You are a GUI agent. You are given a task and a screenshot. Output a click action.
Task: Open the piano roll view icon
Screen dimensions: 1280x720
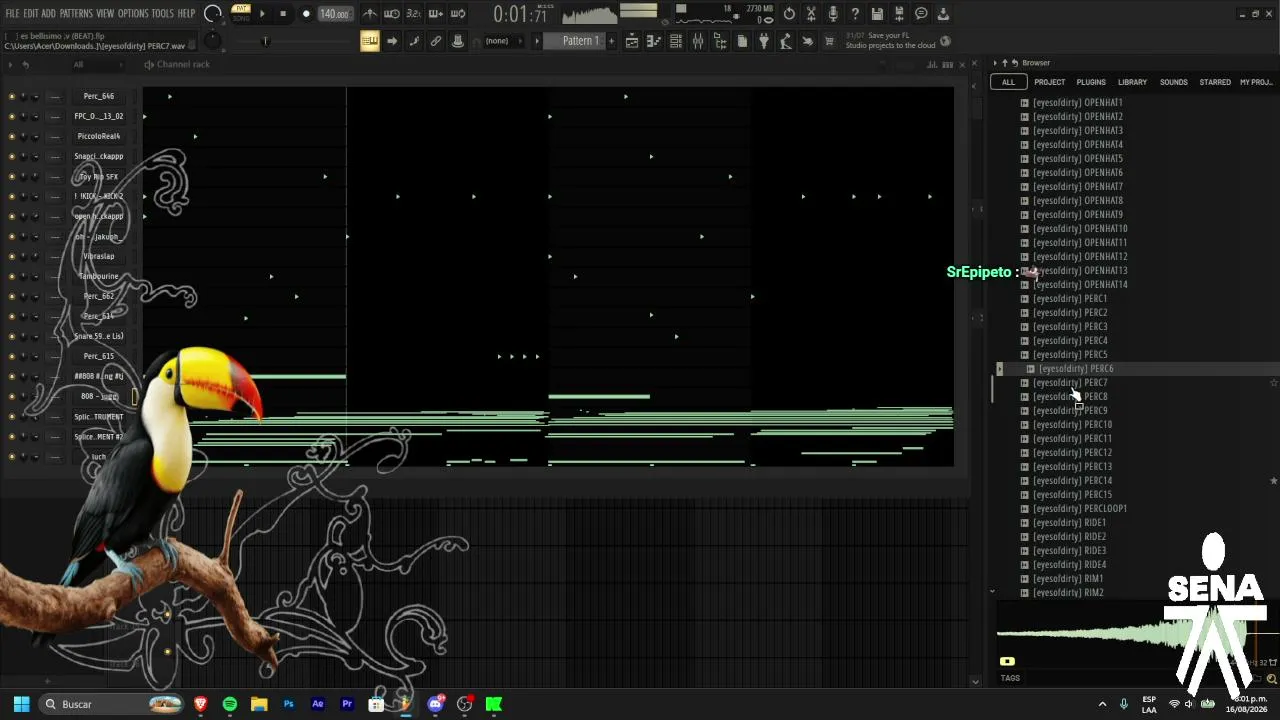coord(654,41)
